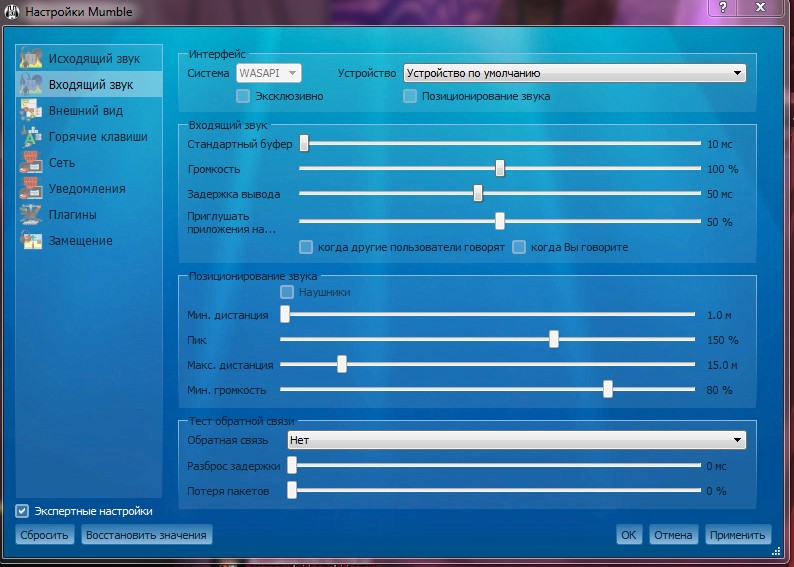Image resolution: width=794 pixels, height=567 pixels.
Task: Enable Позиционирование звука checkbox in Интерфейс
Action: [x=410, y=96]
